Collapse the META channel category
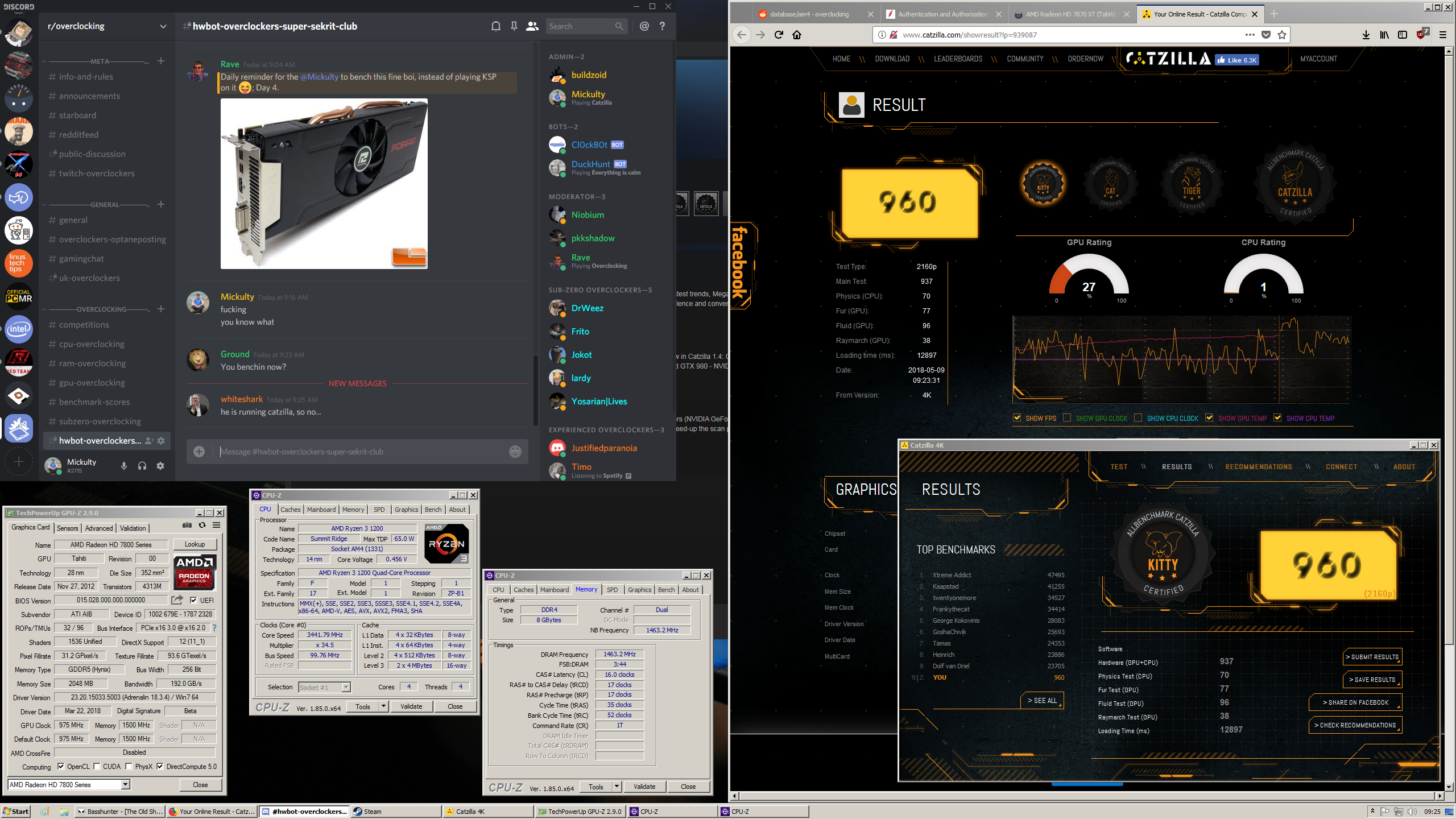The height and width of the screenshot is (819, 1456). pyautogui.click(x=100, y=61)
